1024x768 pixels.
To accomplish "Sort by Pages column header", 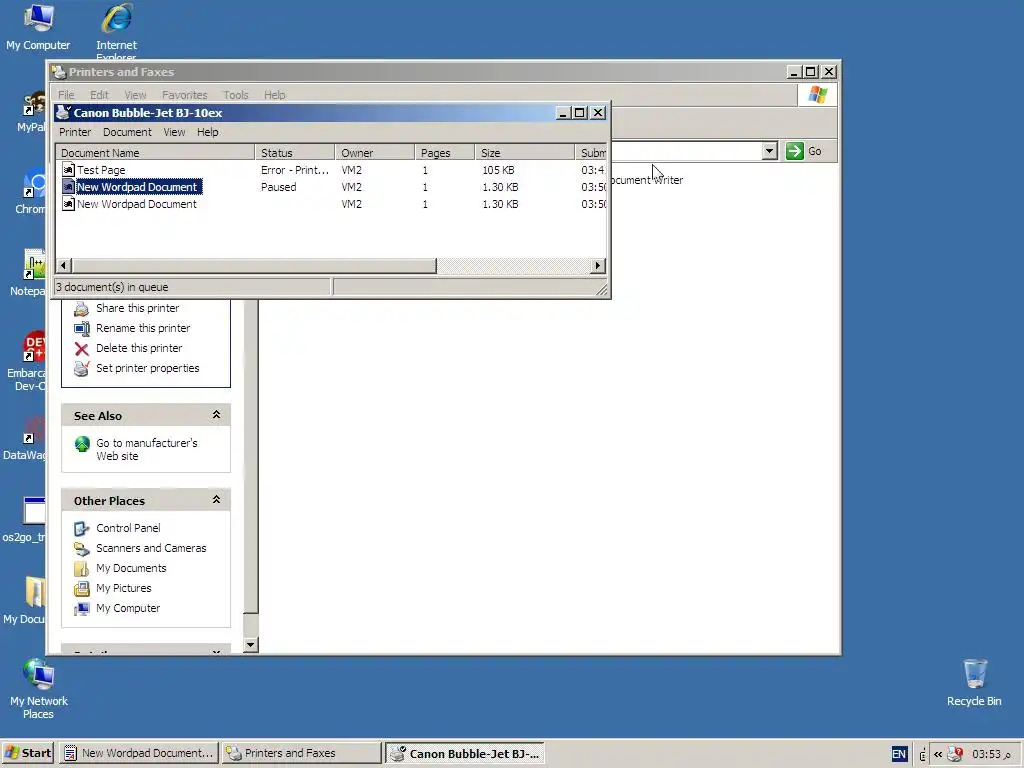I will click(x=445, y=153).
